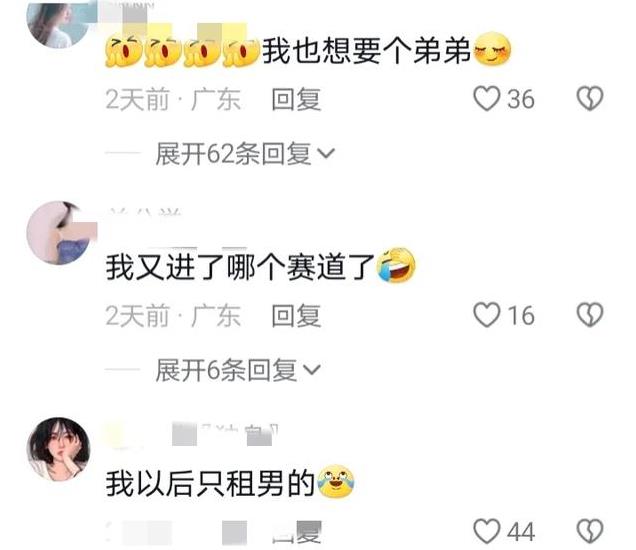The height and width of the screenshot is (550, 636).
Task: Open second commenter's pink avatar profile
Action: point(59,233)
